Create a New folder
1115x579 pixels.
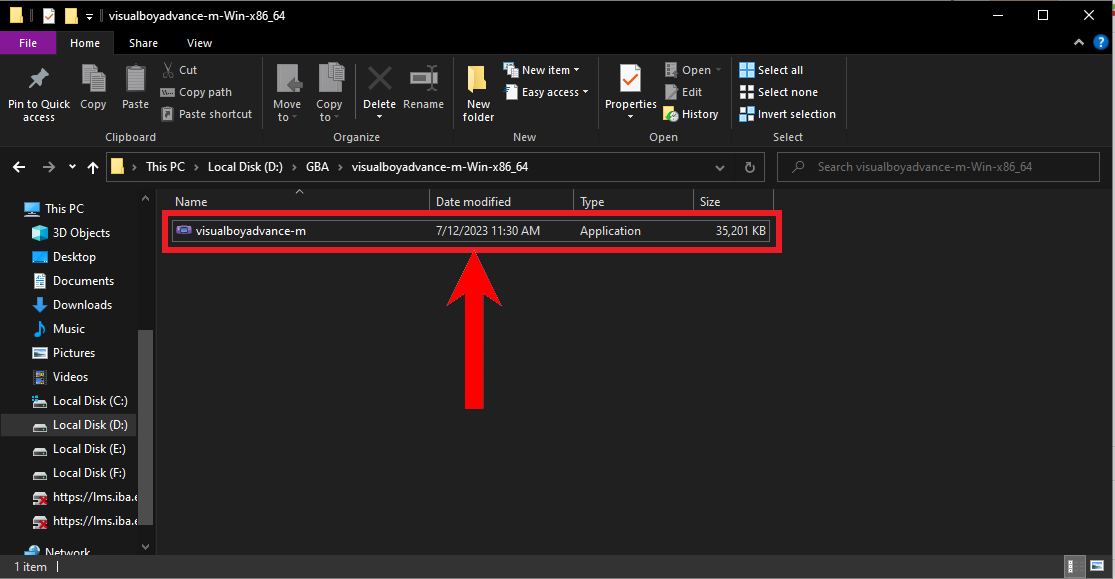478,92
